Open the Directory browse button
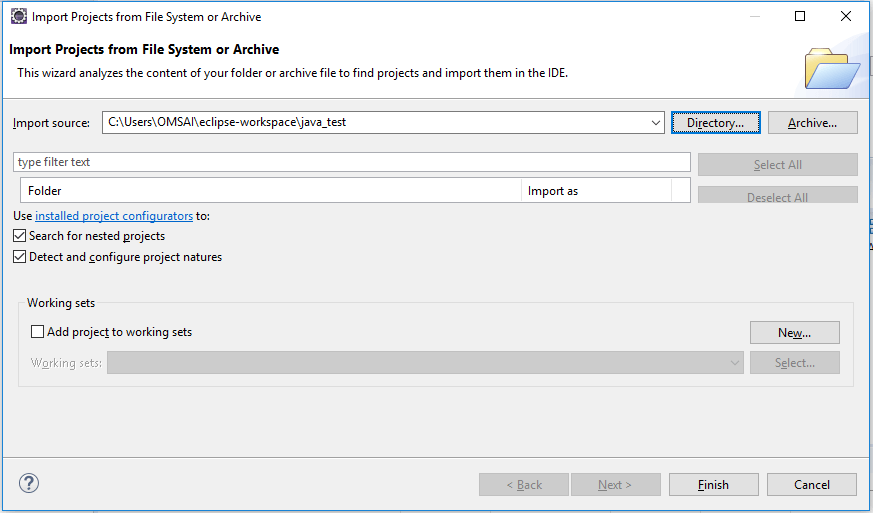 pos(715,123)
